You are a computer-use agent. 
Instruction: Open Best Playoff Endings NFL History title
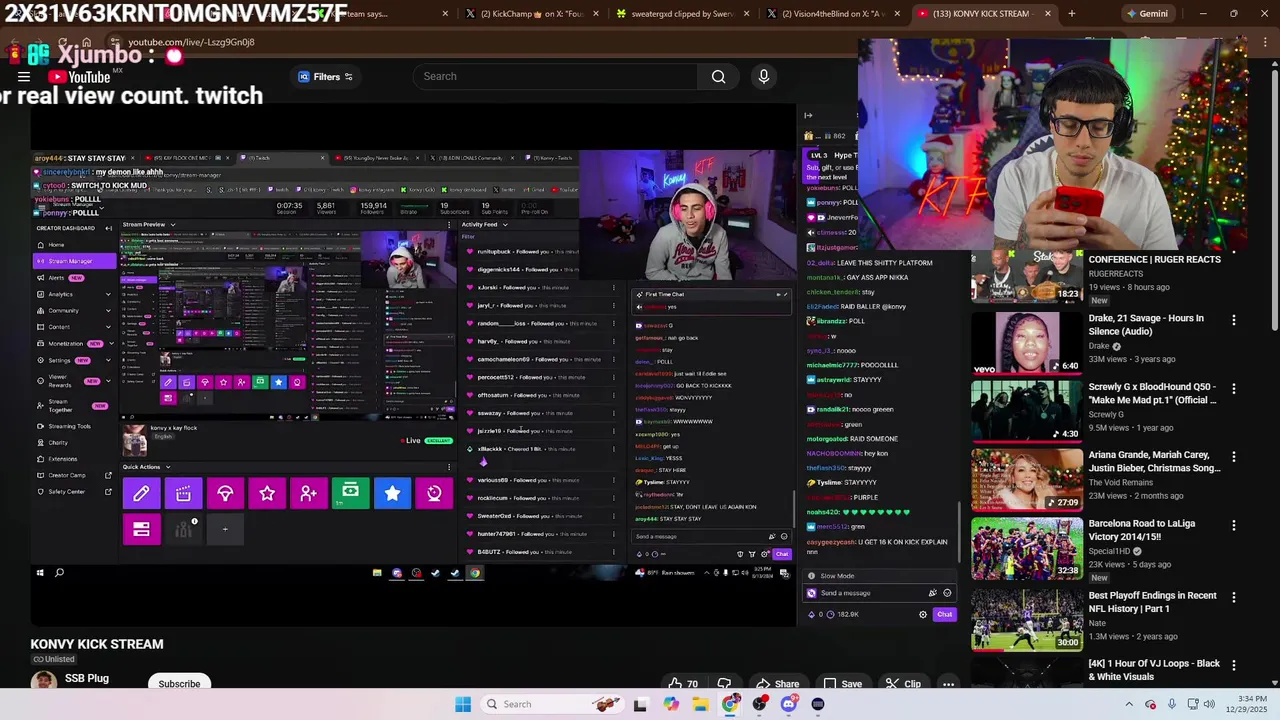click(1152, 602)
